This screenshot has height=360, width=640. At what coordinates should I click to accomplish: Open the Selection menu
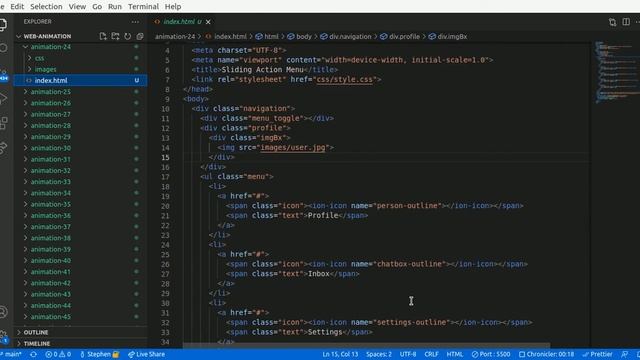click(x=46, y=7)
